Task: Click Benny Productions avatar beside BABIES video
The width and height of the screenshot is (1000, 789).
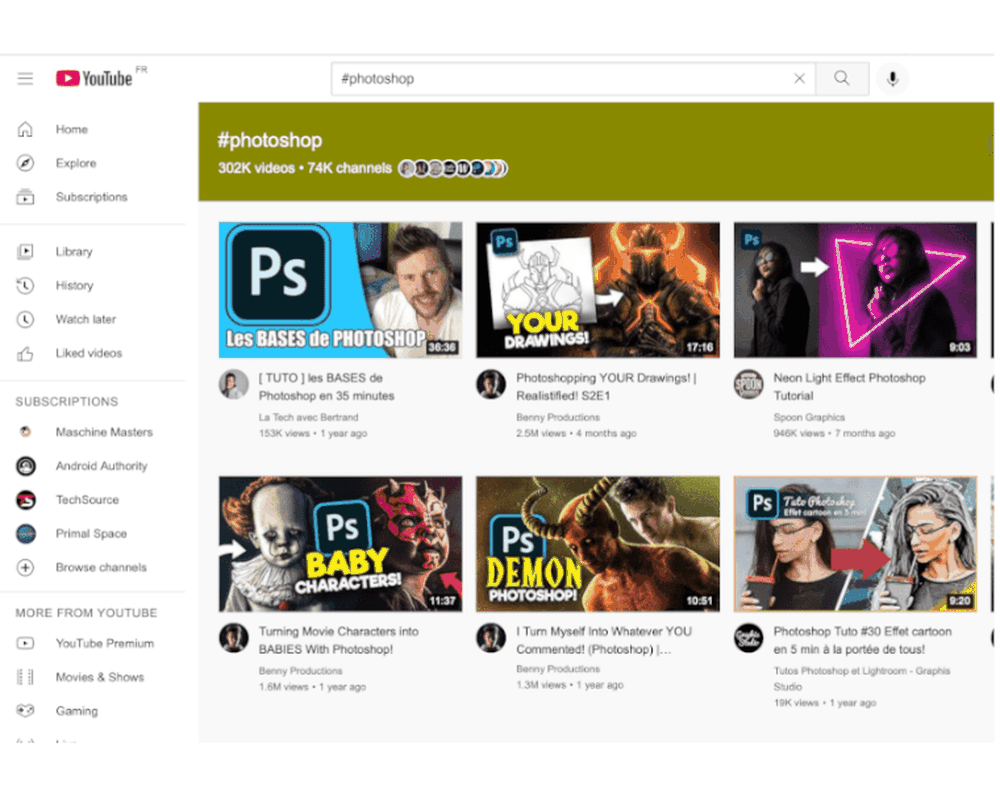Action: 234,638
